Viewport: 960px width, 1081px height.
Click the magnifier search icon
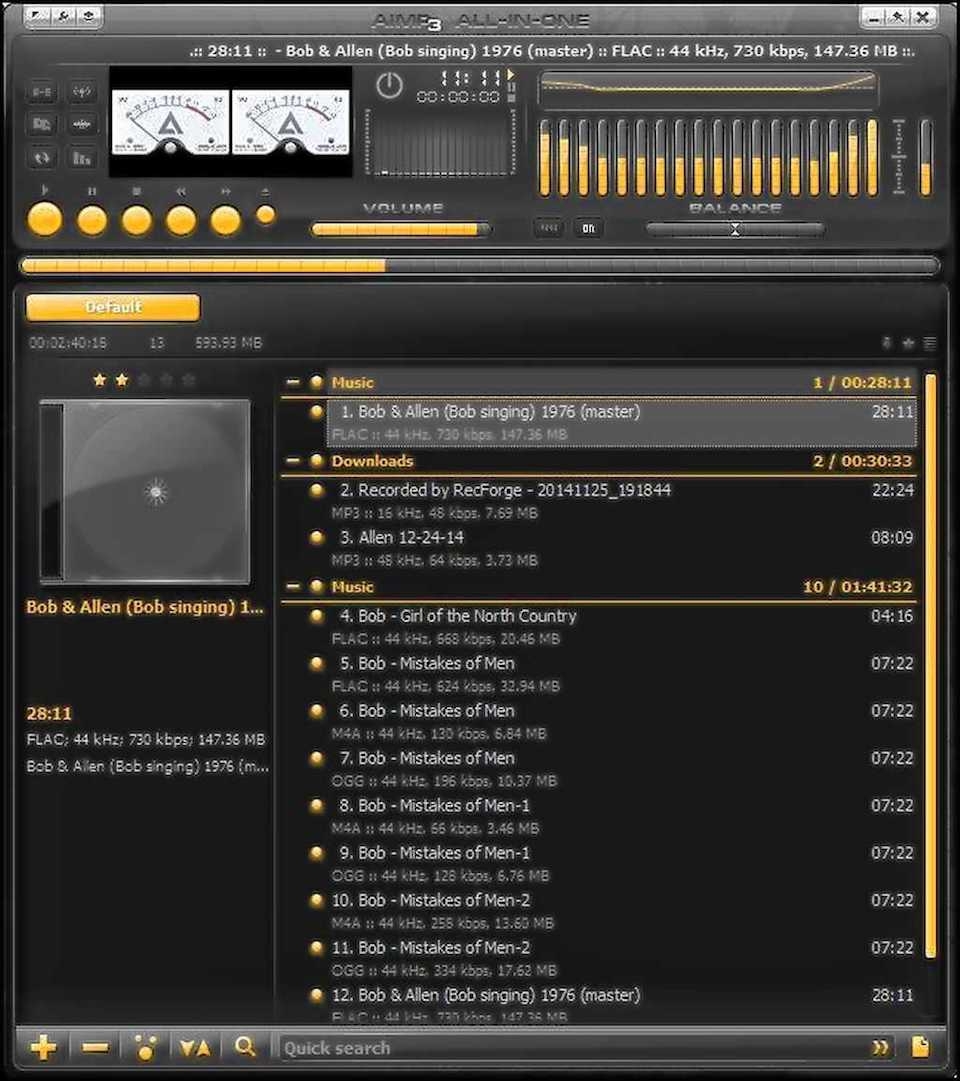[245, 1047]
